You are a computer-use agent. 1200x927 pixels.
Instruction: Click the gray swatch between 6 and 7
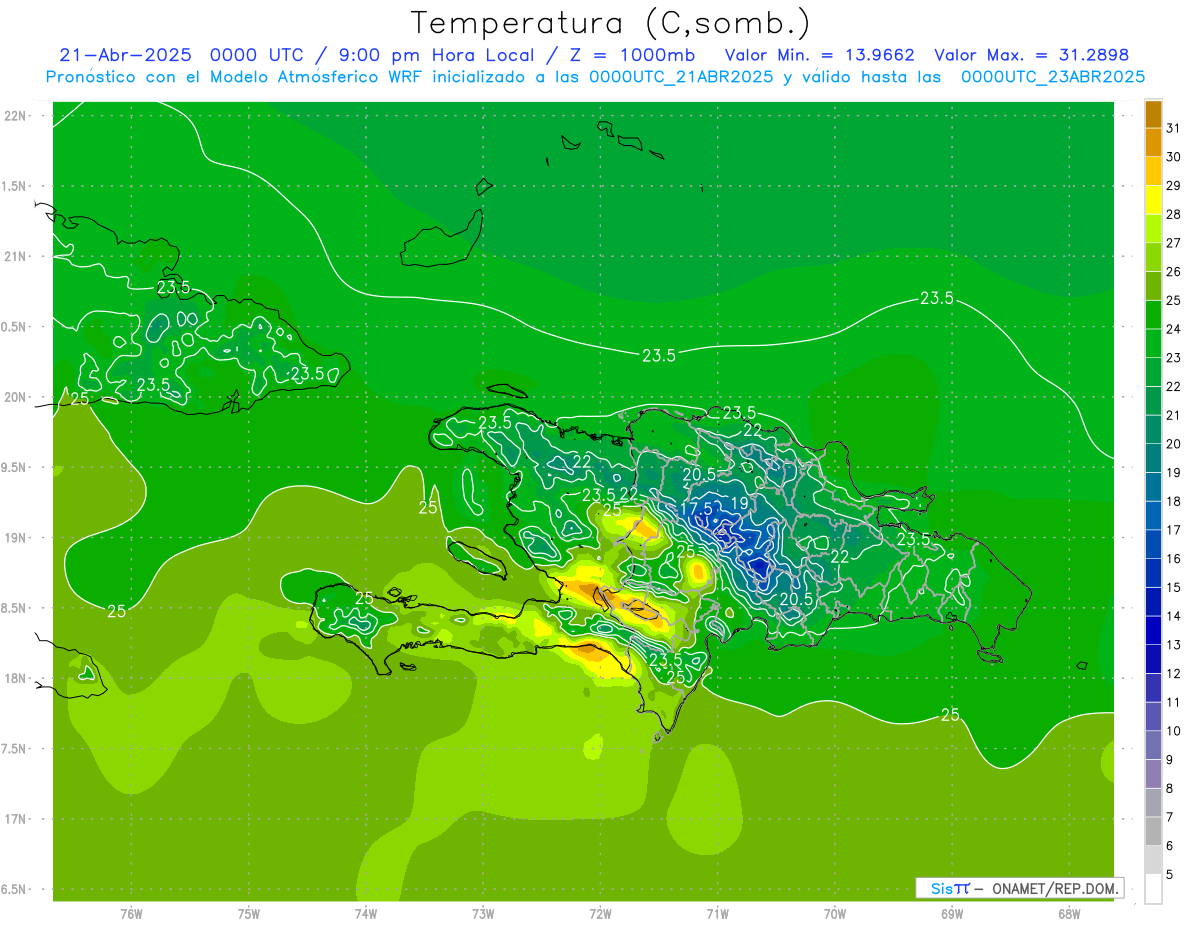(x=1153, y=831)
